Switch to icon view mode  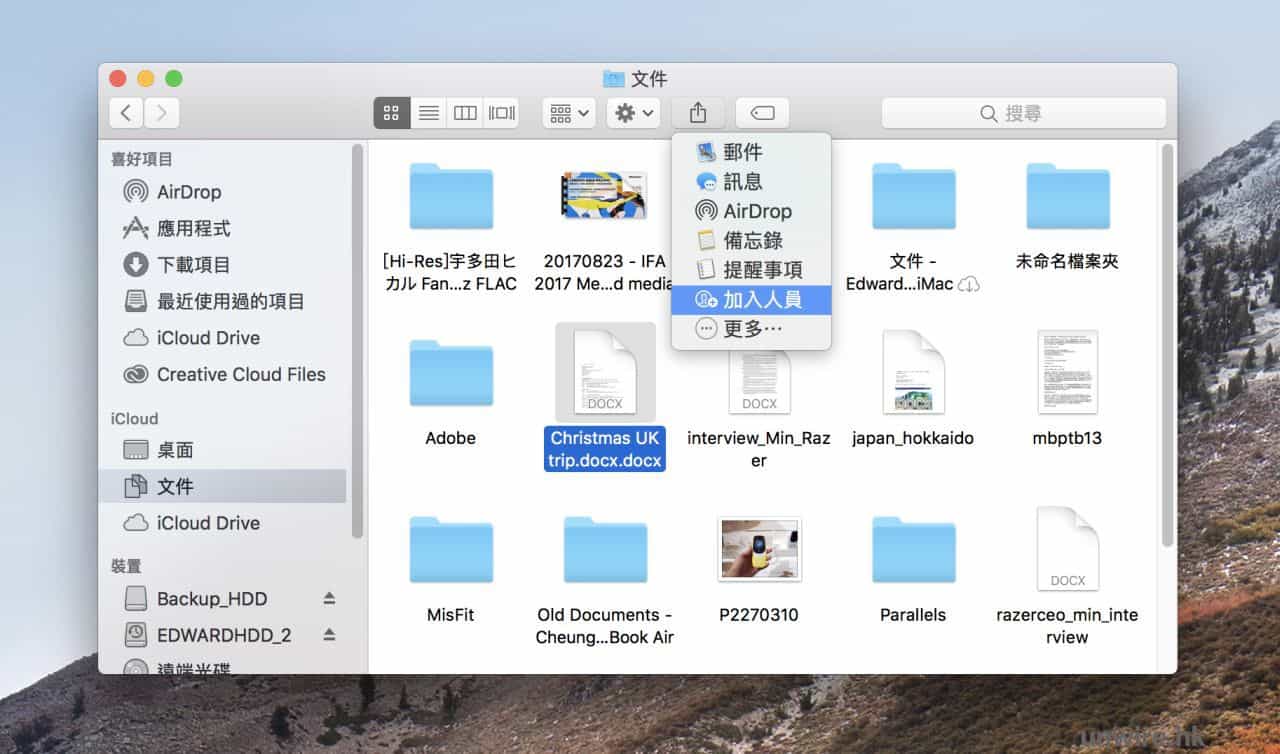pyautogui.click(x=392, y=113)
